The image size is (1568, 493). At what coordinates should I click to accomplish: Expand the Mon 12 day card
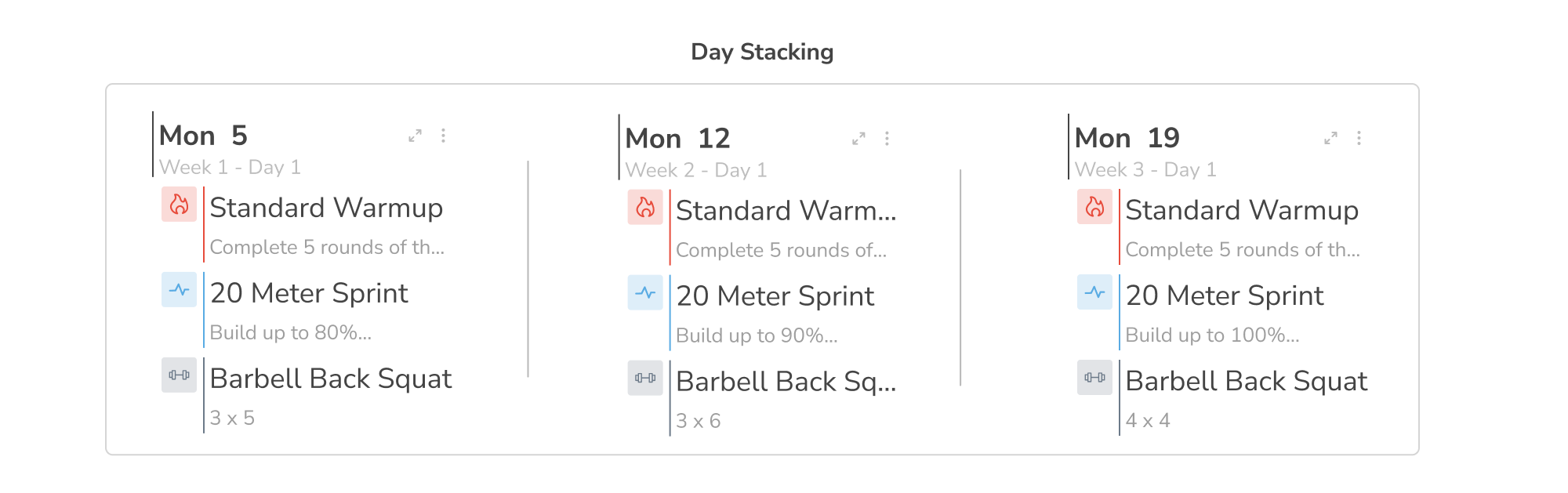point(858,139)
